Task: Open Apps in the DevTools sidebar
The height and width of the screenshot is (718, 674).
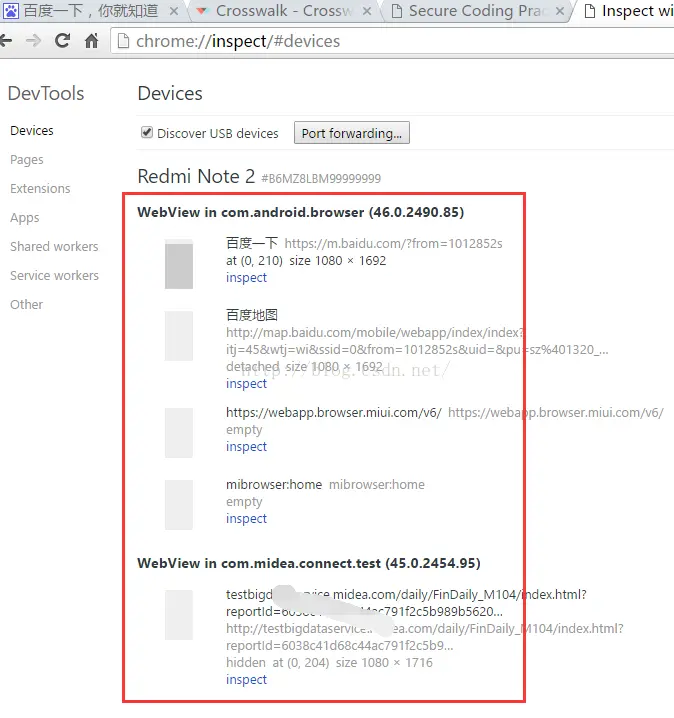Action: coord(25,218)
